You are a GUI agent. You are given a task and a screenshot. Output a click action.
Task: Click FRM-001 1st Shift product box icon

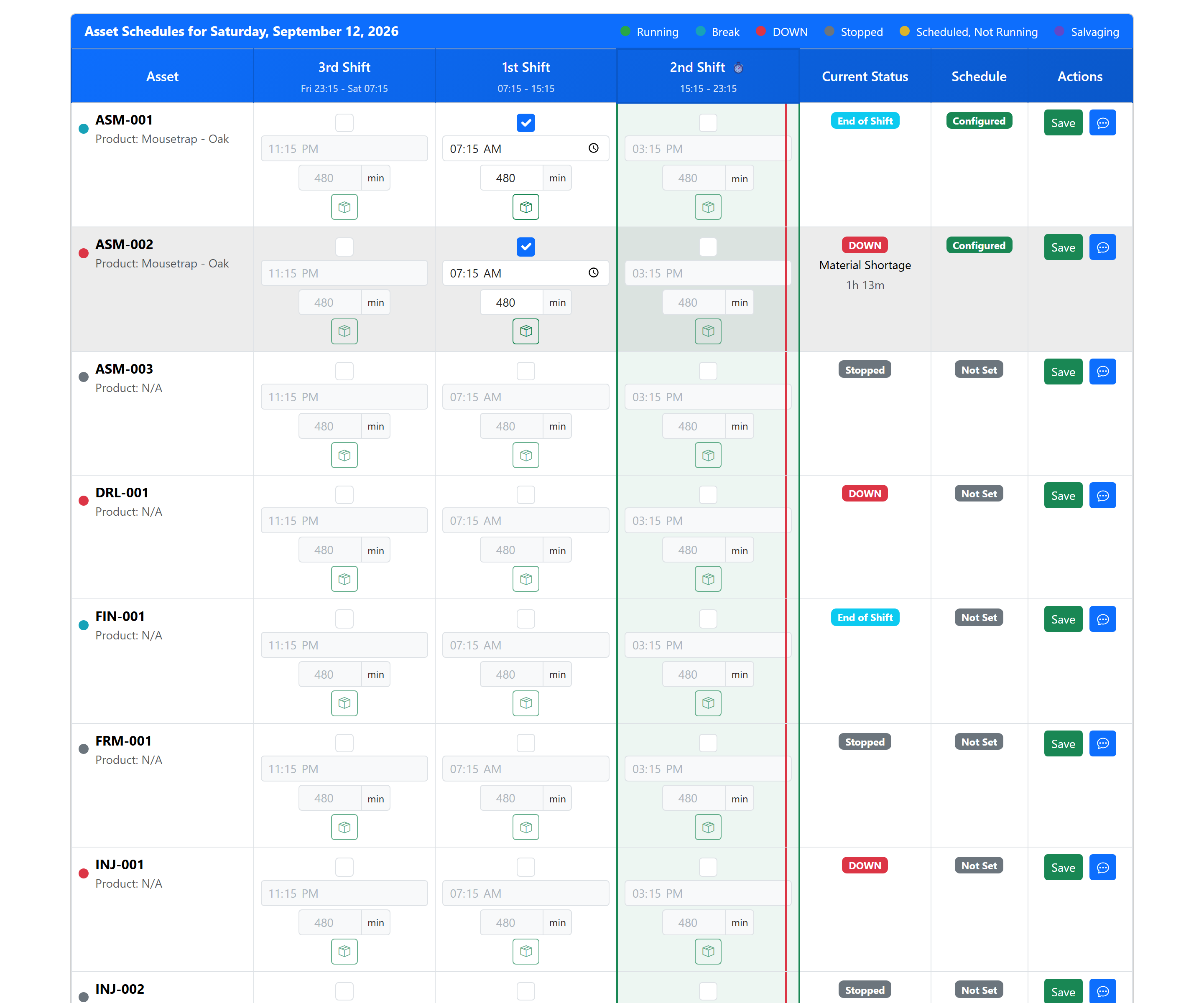526,827
